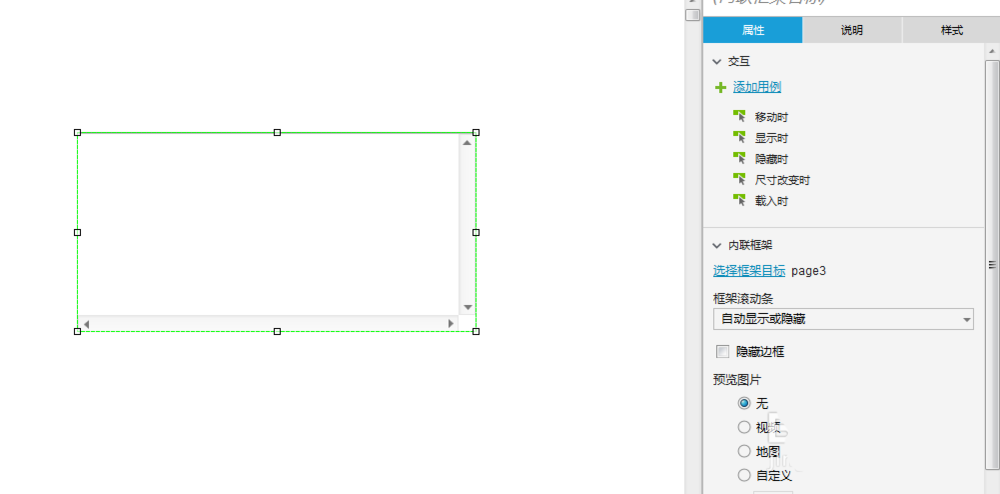Screen dimensions: 1000x494
Task: Click the inline frame's scroll right arrow
Action: point(451,324)
